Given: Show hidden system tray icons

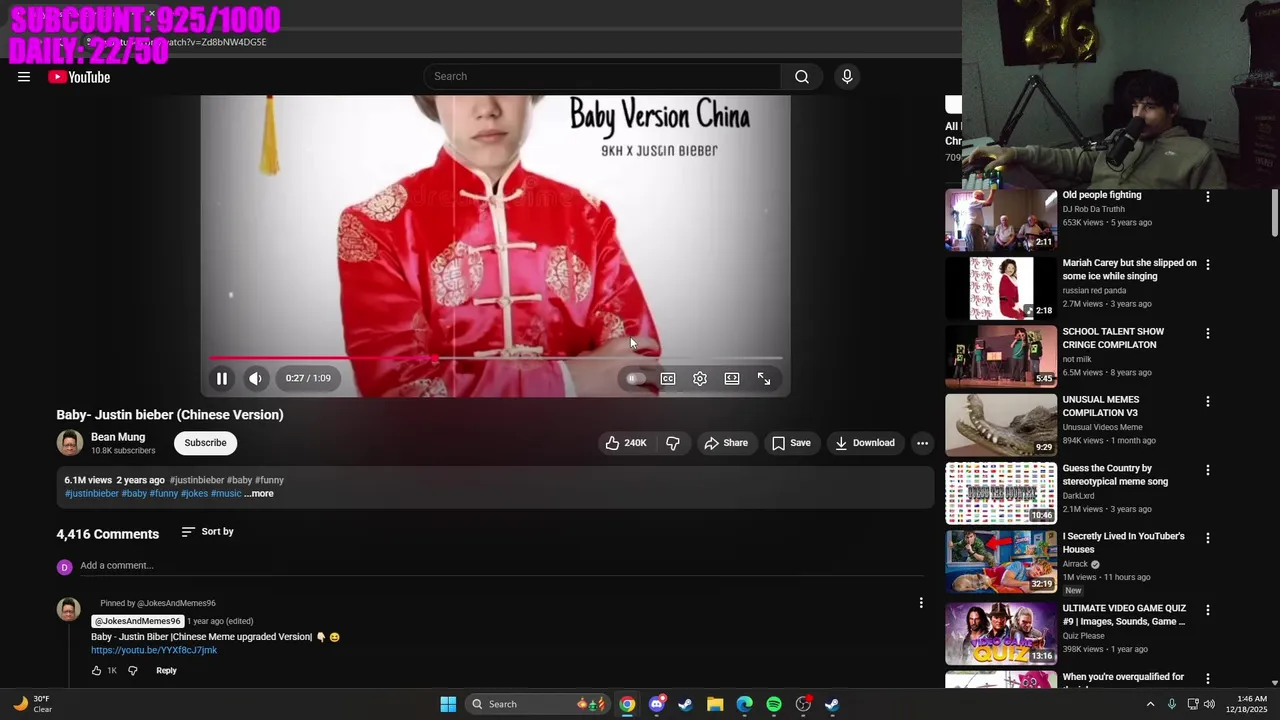Looking at the screenshot, I should pos(1150,704).
